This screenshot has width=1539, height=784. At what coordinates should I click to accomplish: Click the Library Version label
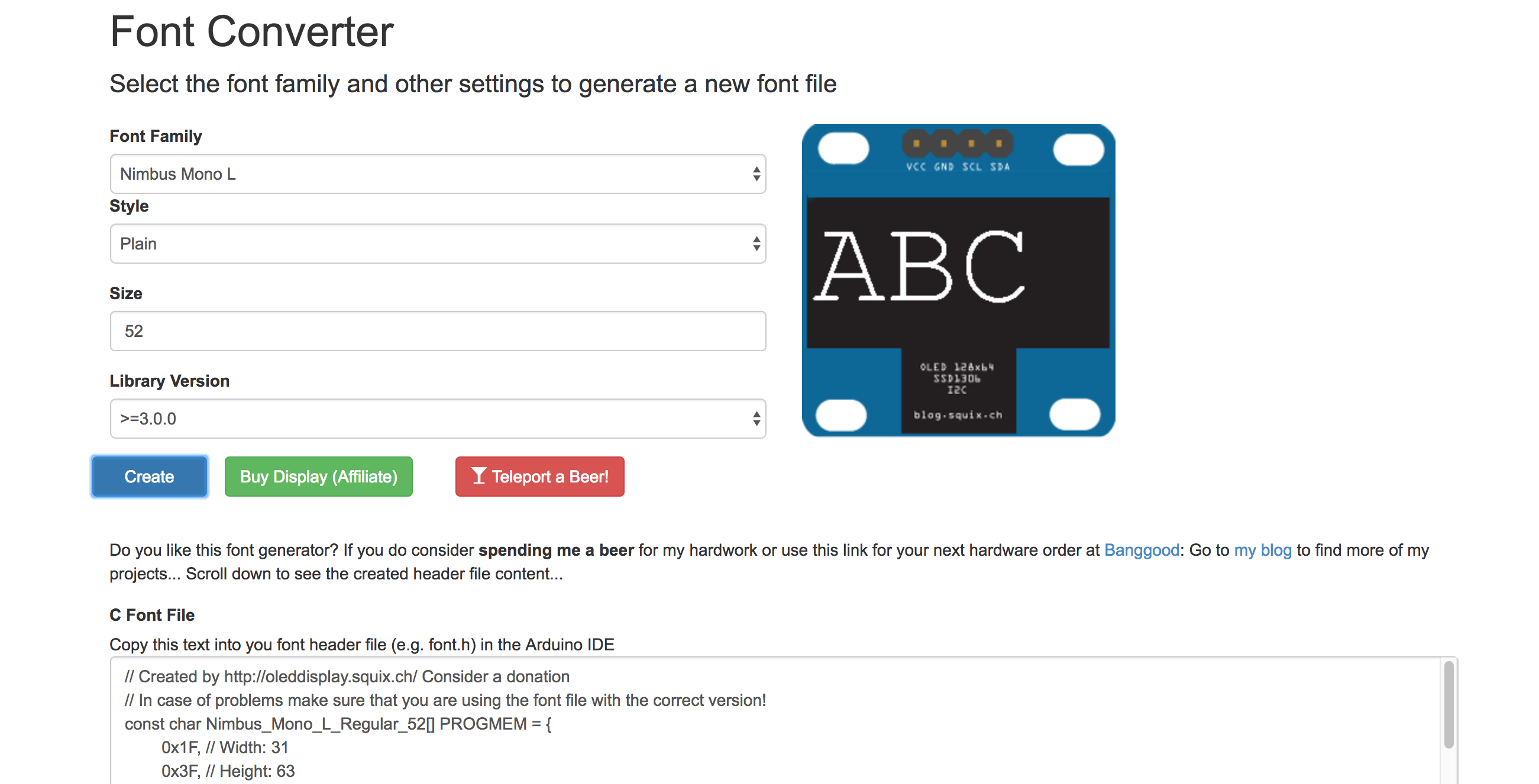tap(169, 381)
